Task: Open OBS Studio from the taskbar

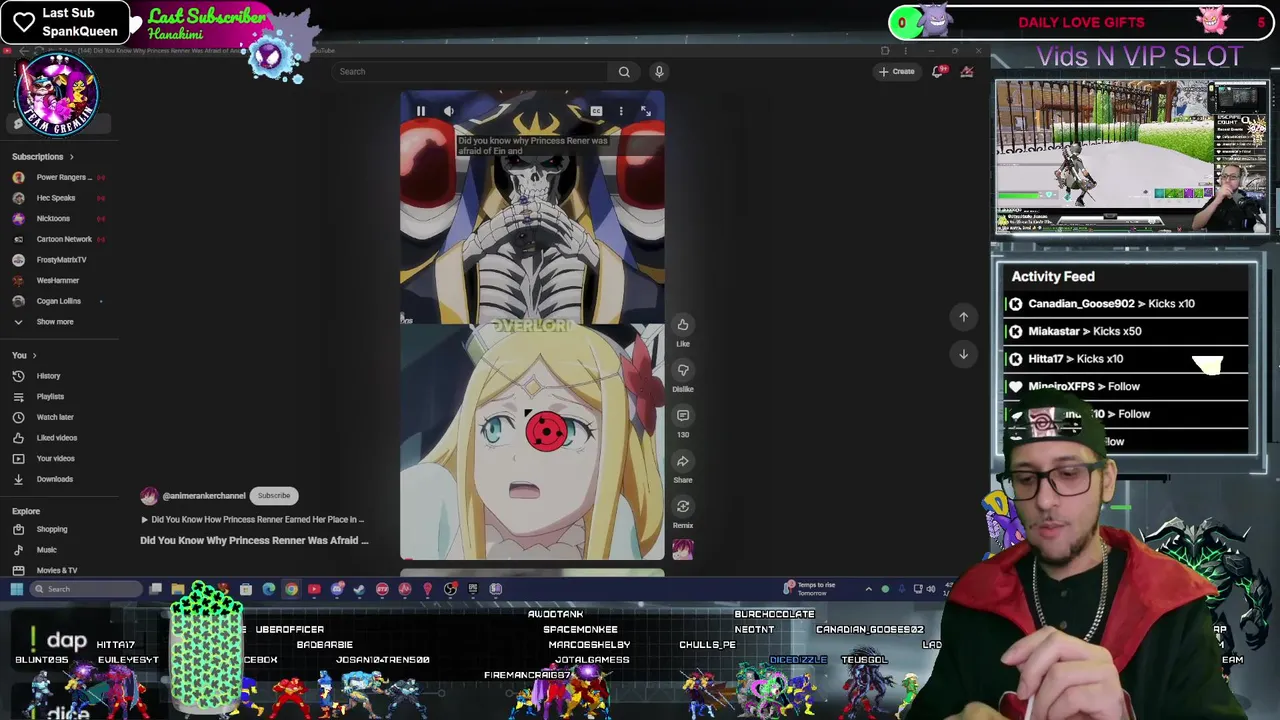Action: tap(450, 589)
